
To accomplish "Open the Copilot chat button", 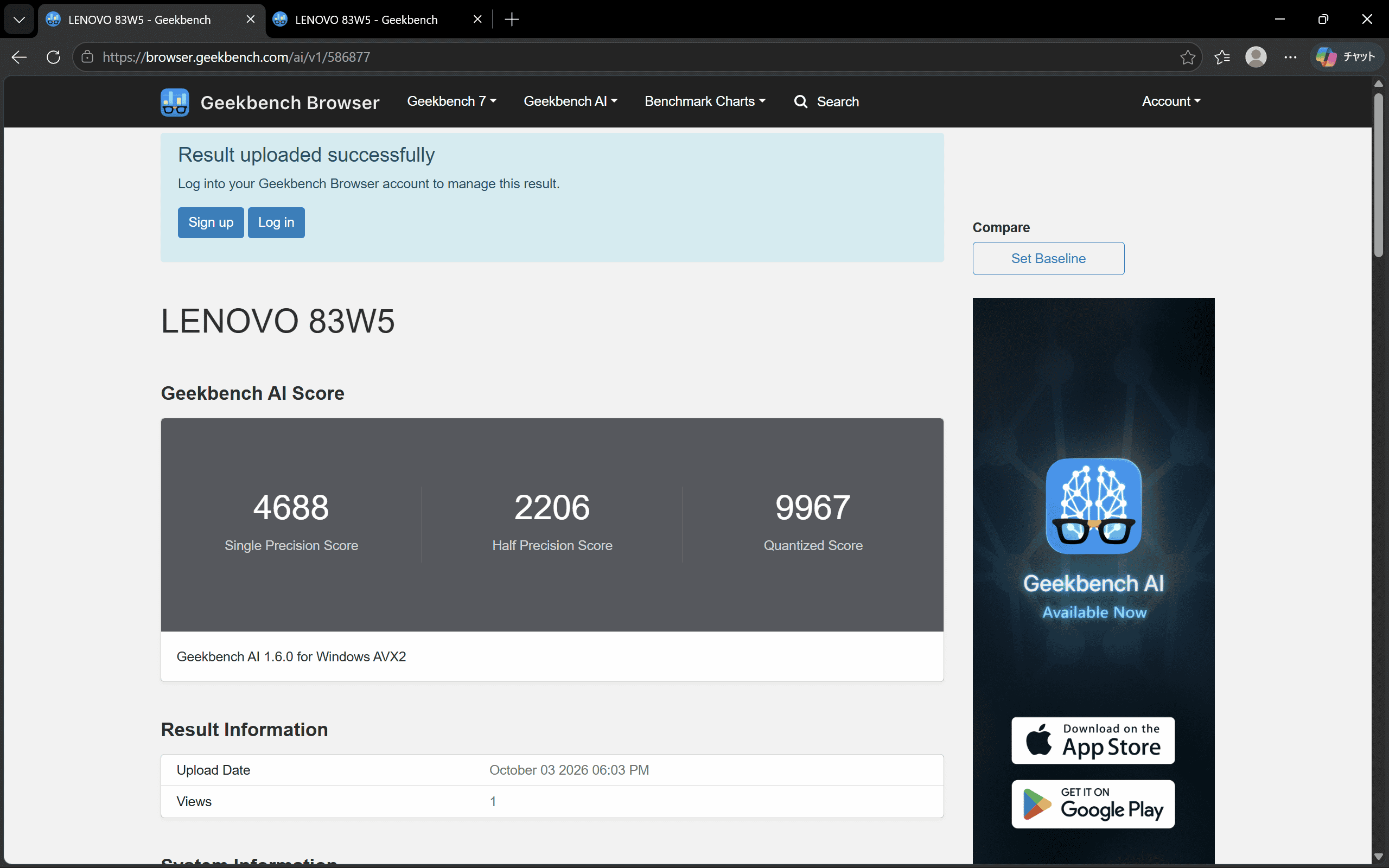I will point(1347,57).
